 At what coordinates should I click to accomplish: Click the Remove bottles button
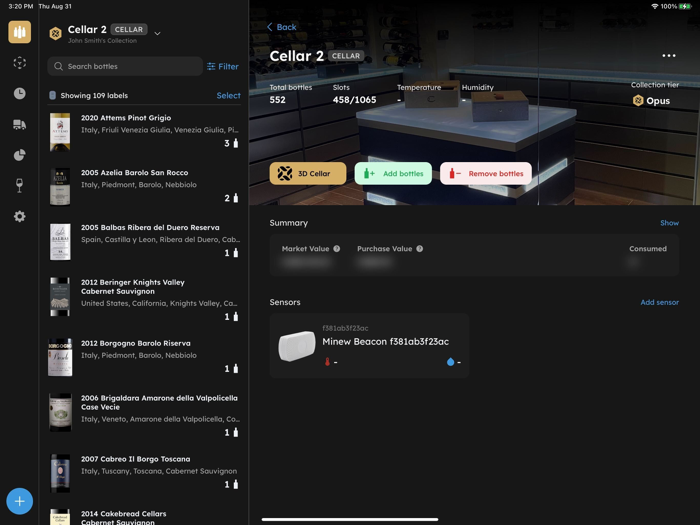[x=486, y=173]
